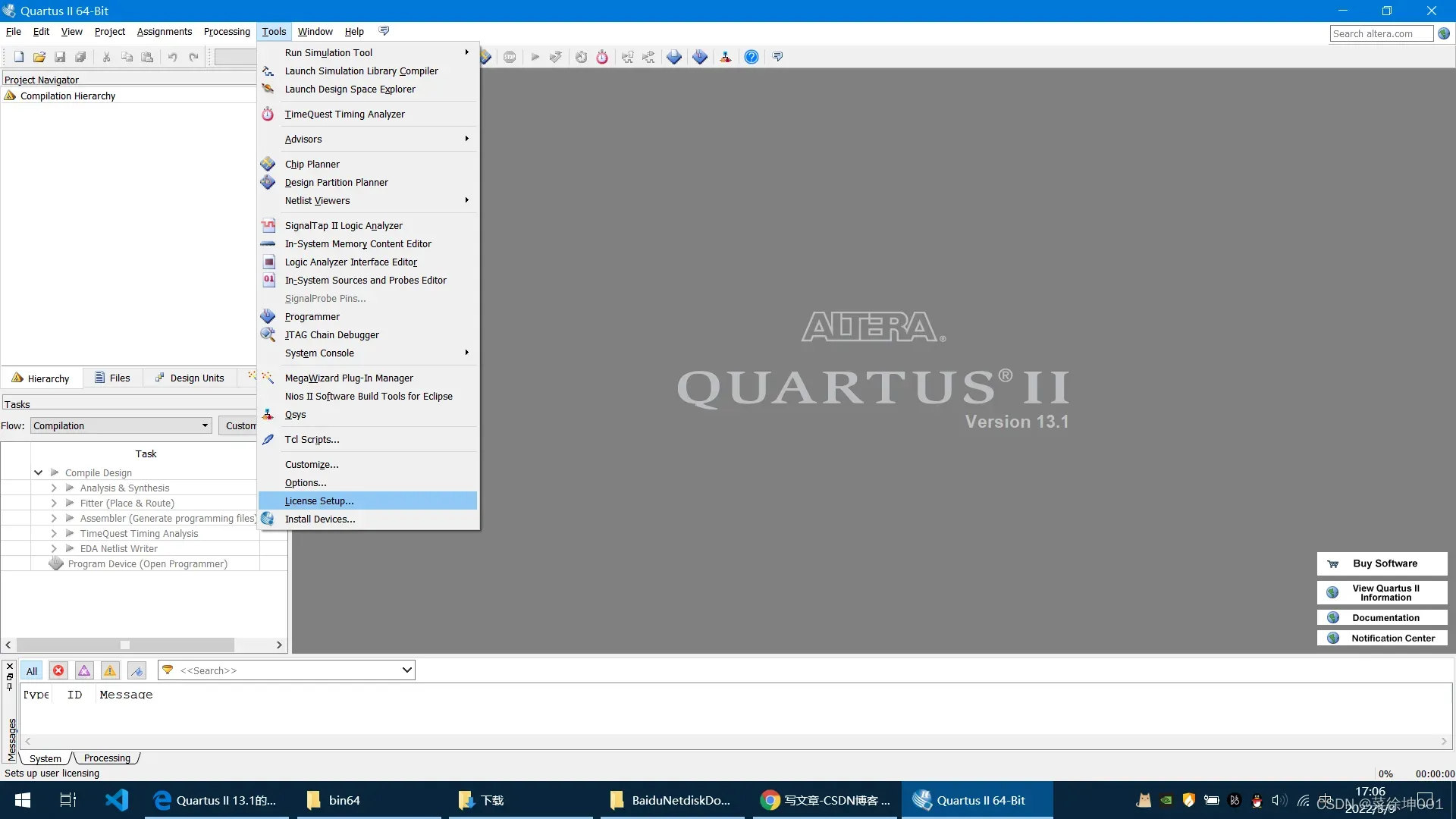Expand the TimeQuest Timing Analysis task
This screenshot has height=819, width=1456.
[x=54, y=533]
